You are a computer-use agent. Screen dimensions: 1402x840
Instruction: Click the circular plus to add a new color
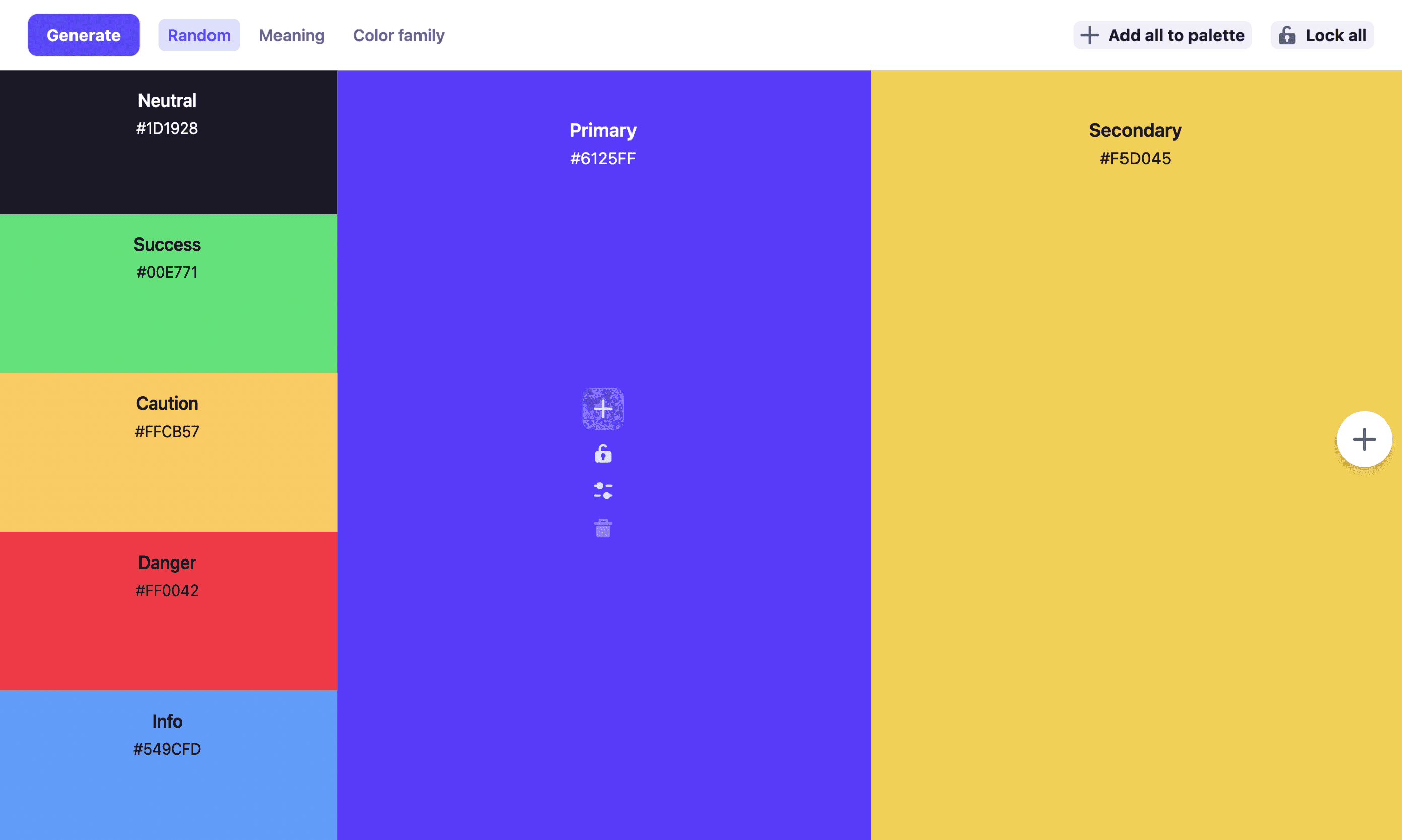(1364, 439)
